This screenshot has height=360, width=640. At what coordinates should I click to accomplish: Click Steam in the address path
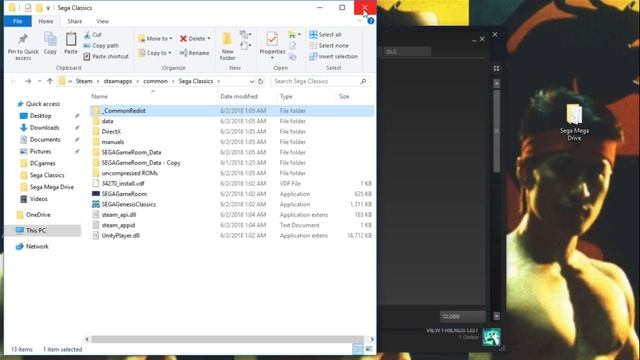(x=84, y=81)
